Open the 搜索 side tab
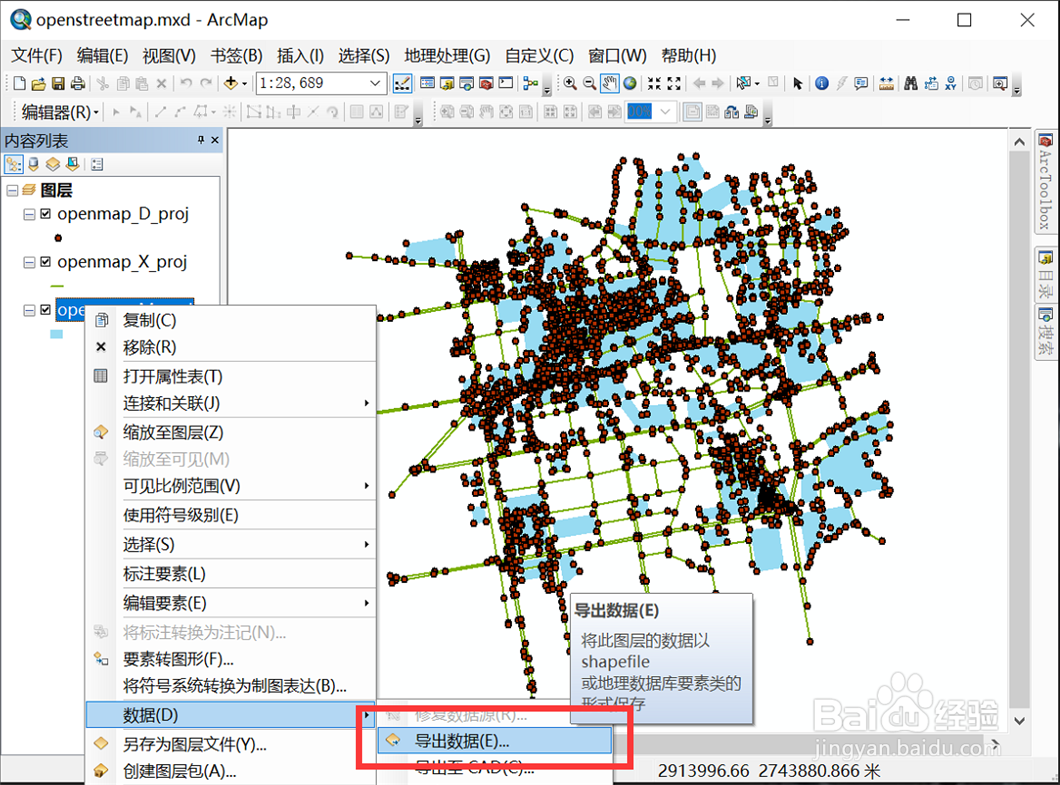This screenshot has width=1060, height=785. 1046,332
